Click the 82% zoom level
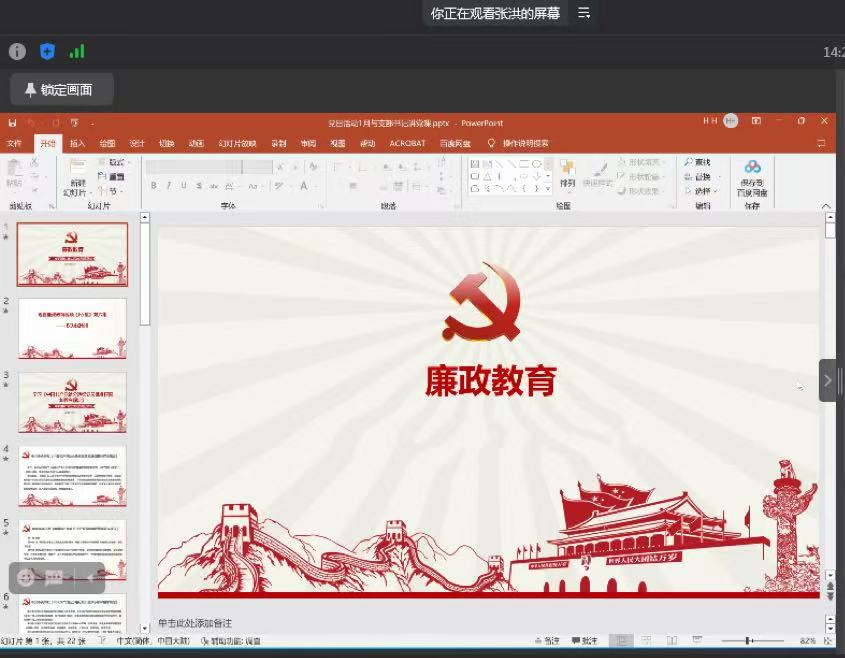845x658 pixels. pos(807,641)
